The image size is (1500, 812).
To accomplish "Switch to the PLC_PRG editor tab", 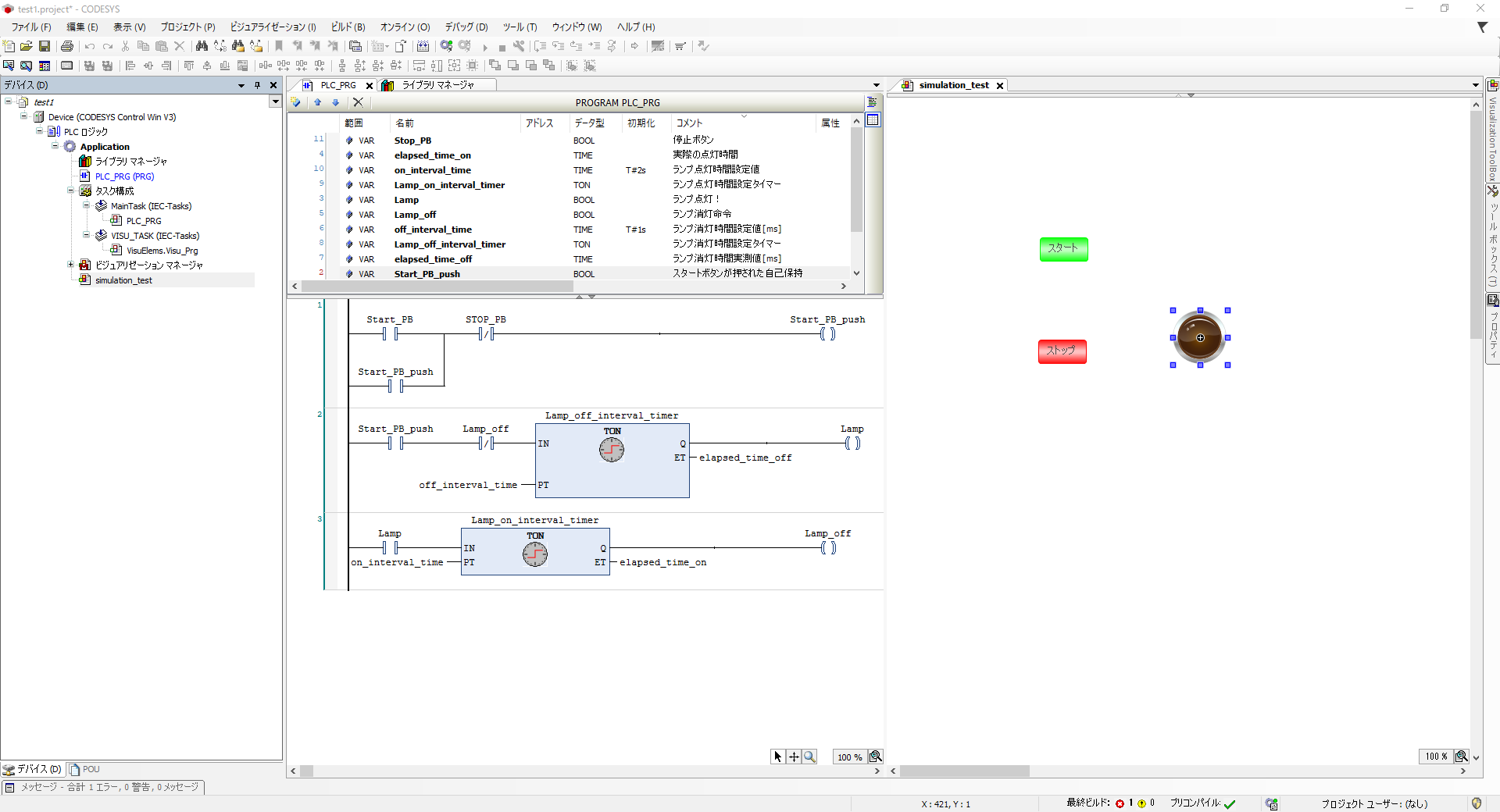I will tap(337, 85).
